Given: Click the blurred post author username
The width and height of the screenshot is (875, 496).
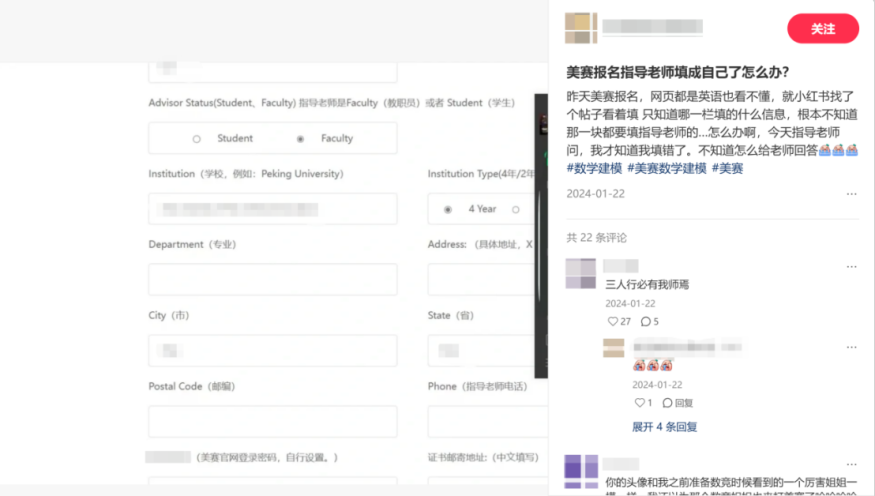Looking at the screenshot, I should [652, 26].
